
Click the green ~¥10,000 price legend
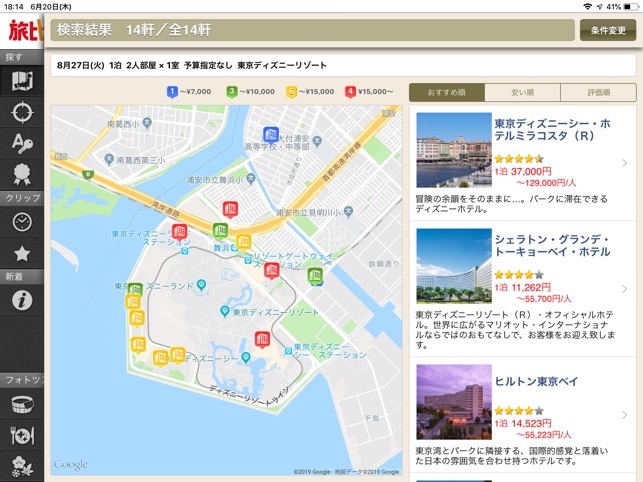(251, 92)
